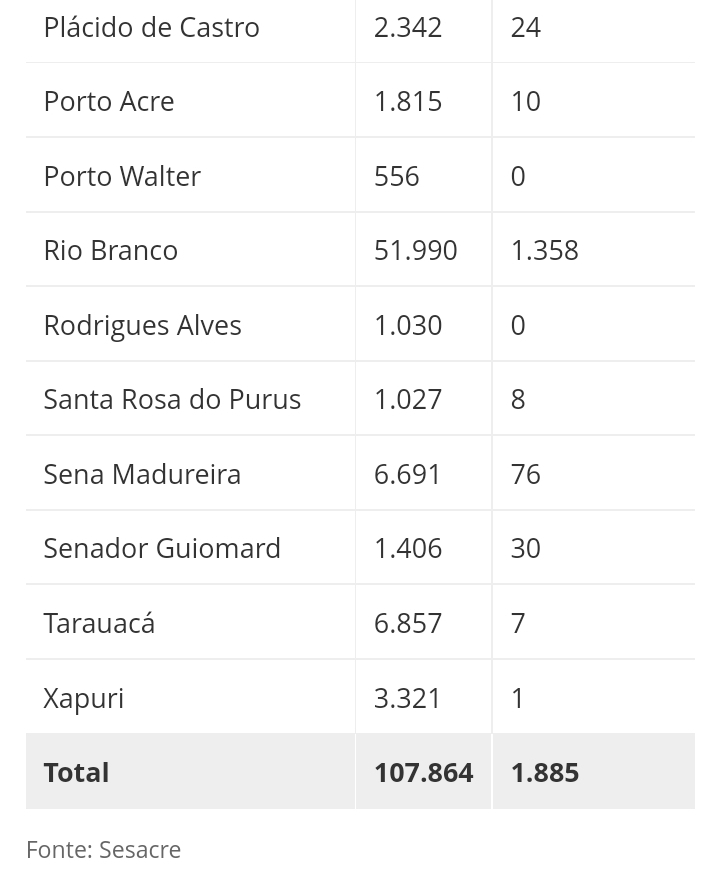Click the Santa Rosa do Purus name

pyautogui.click(x=172, y=399)
